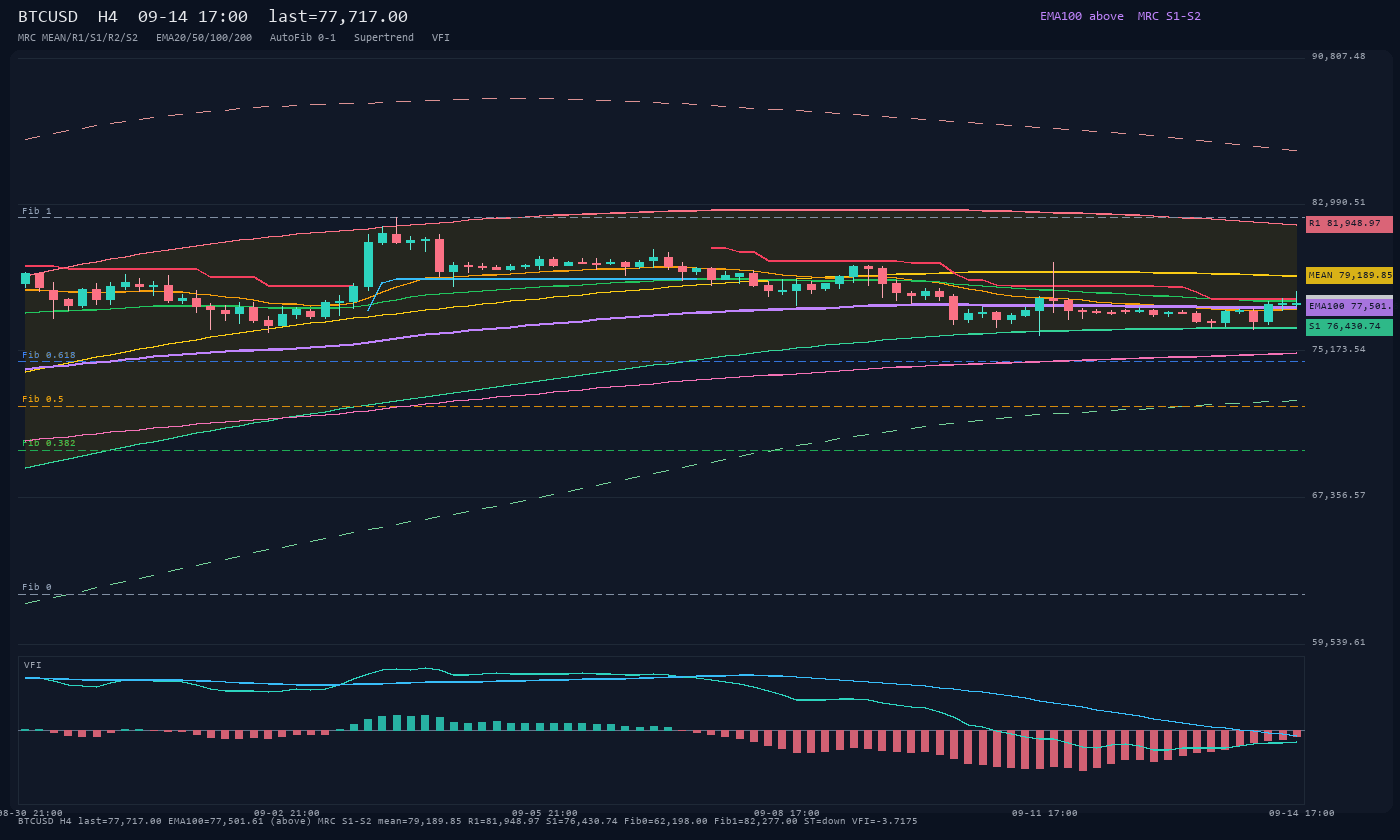Select the 'EMA100 above' status label
Screen dimensions: 1400x840
coord(1082,16)
